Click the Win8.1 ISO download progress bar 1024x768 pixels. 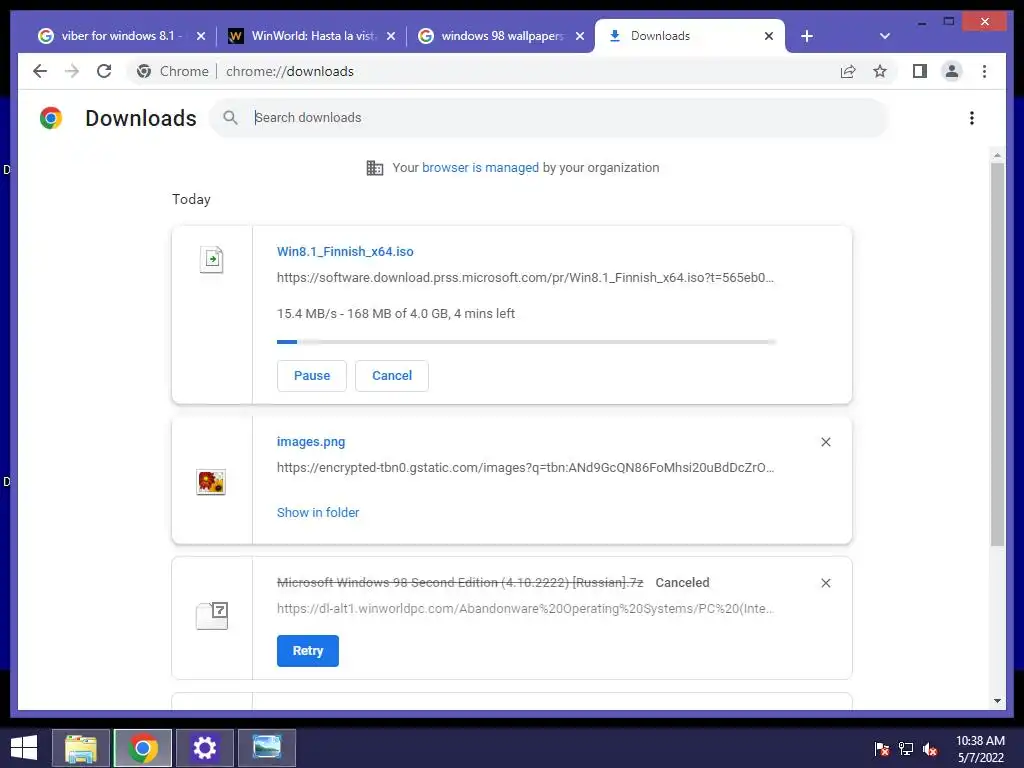click(x=526, y=342)
